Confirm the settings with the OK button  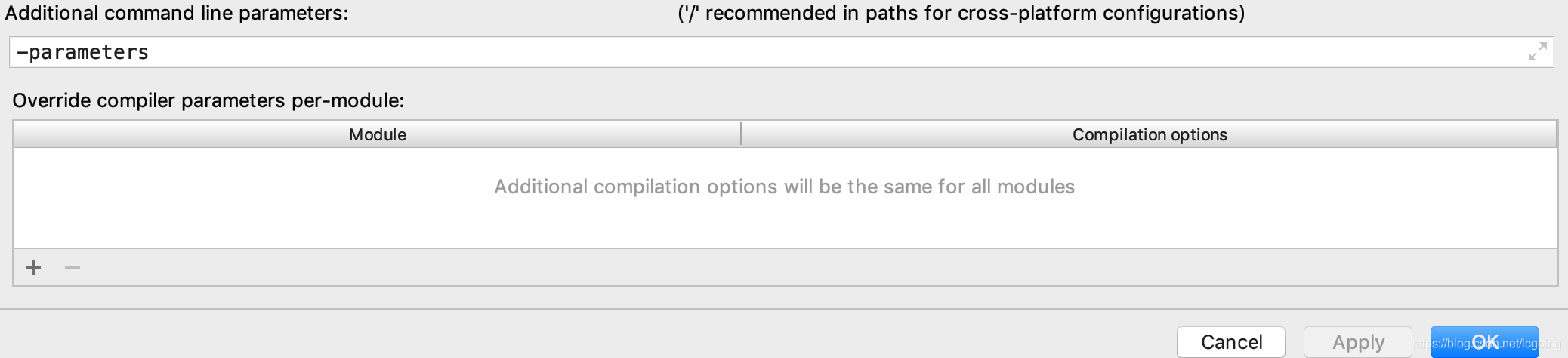[x=1485, y=342]
